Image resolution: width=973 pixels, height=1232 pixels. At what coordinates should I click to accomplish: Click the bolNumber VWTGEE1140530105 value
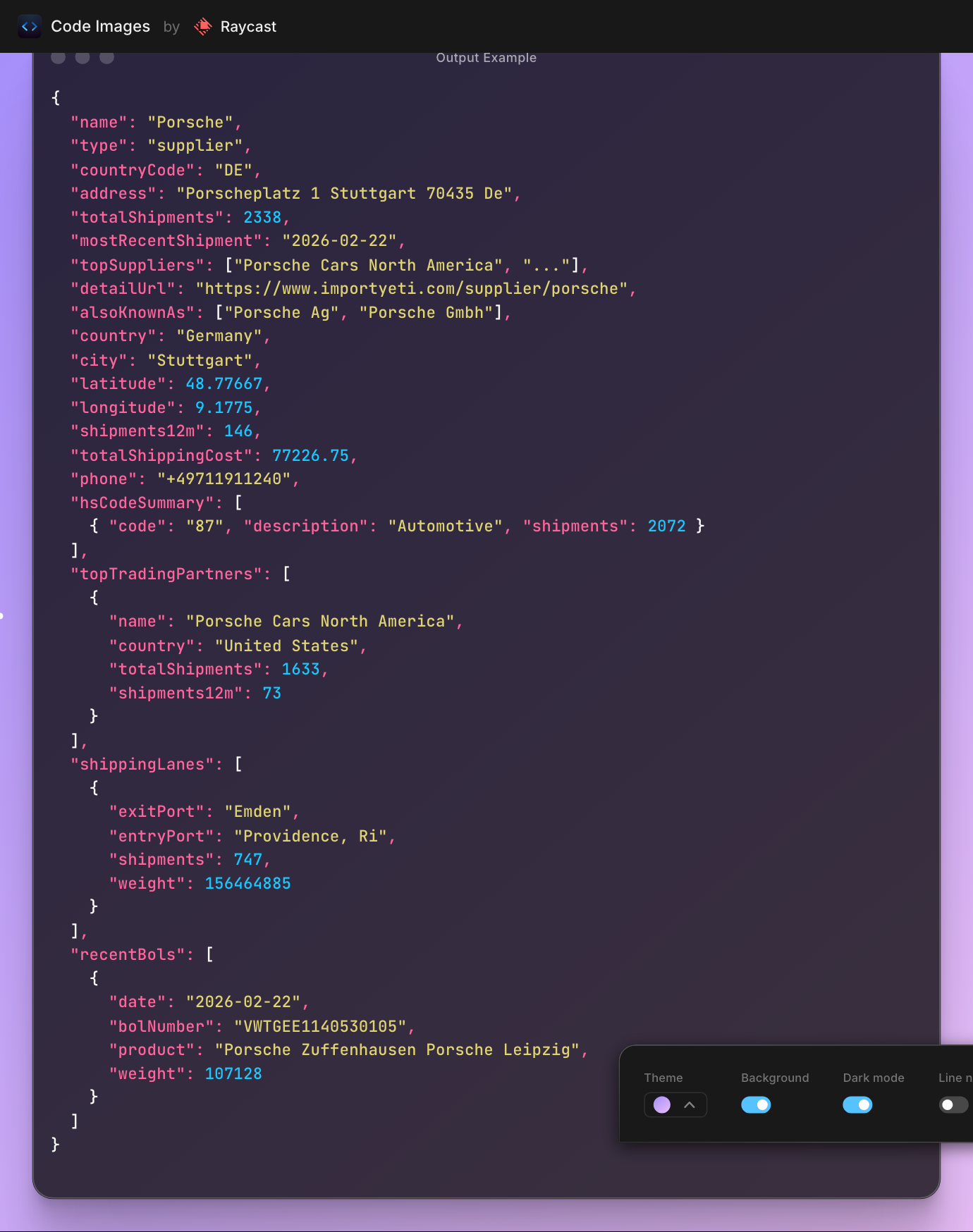pos(320,1027)
